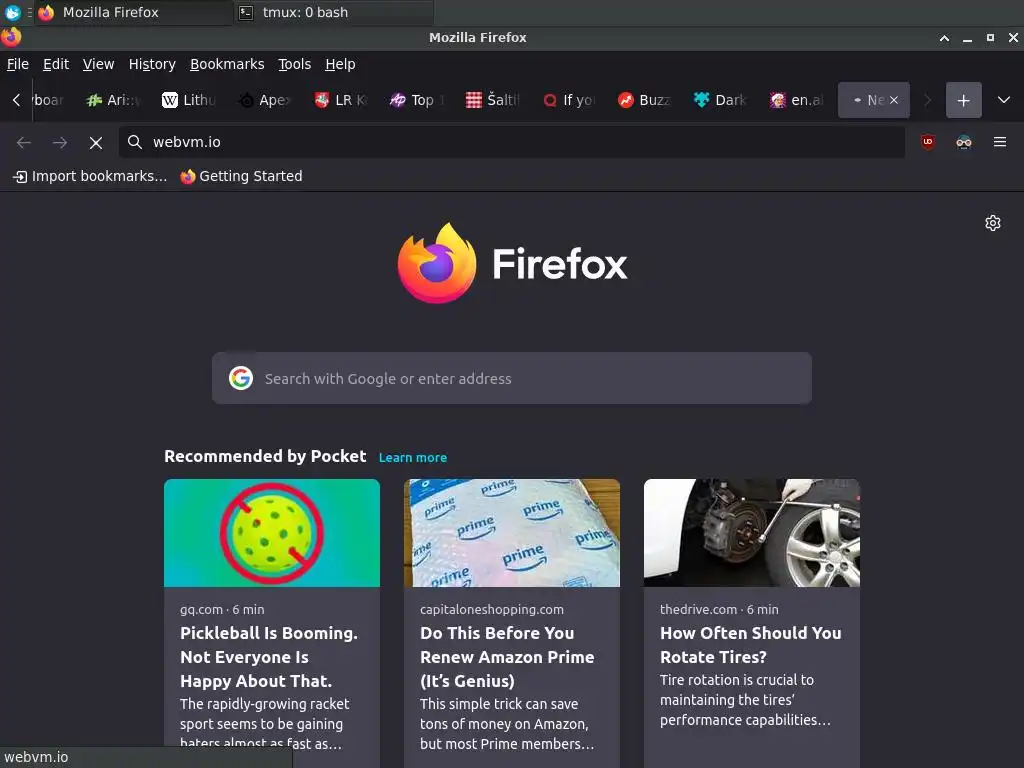Open Pickleball Is Booming article headline
1024x768 pixels.
268,657
